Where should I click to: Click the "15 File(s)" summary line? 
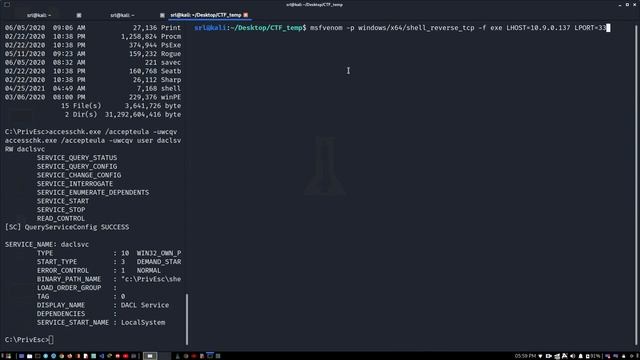(x=121, y=106)
